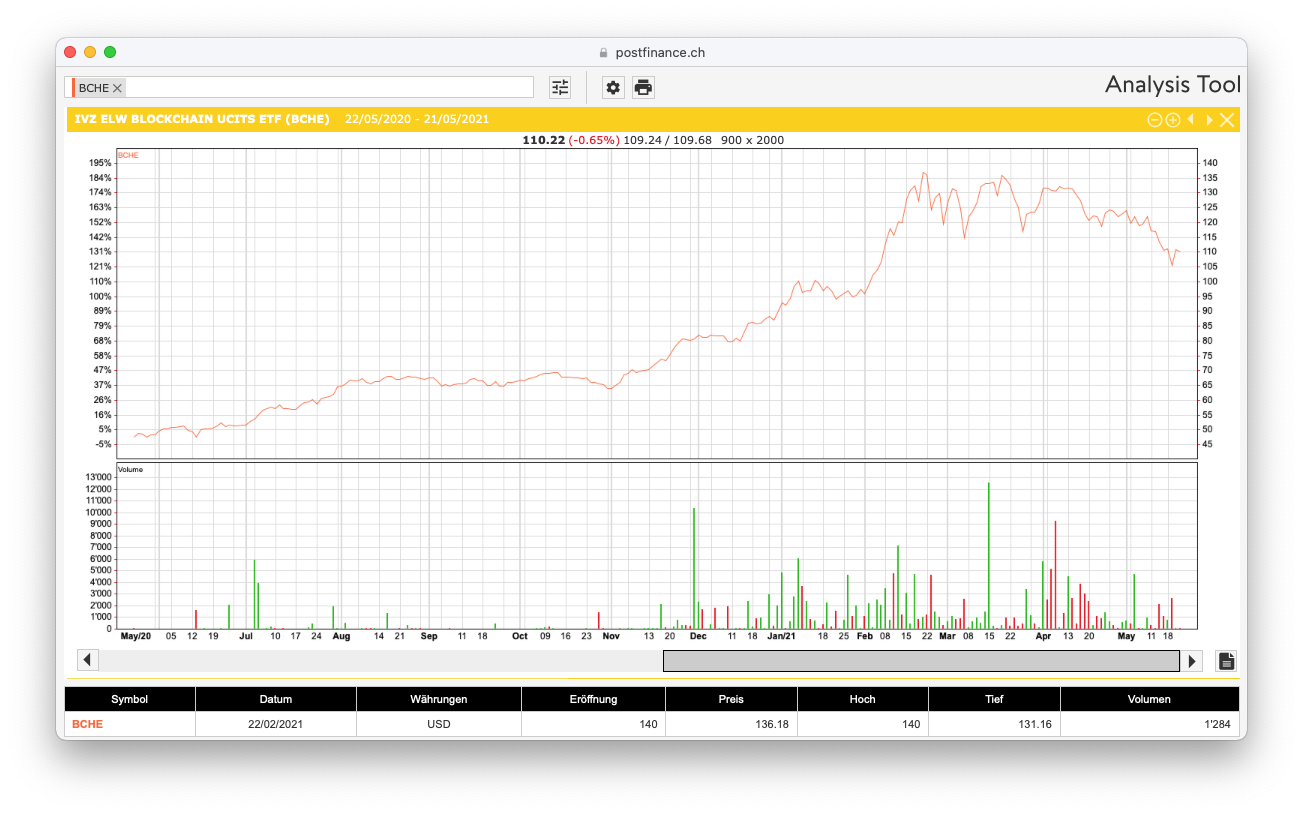Click inside the symbol search input field
The width and height of the screenshot is (1303, 814).
[x=330, y=88]
